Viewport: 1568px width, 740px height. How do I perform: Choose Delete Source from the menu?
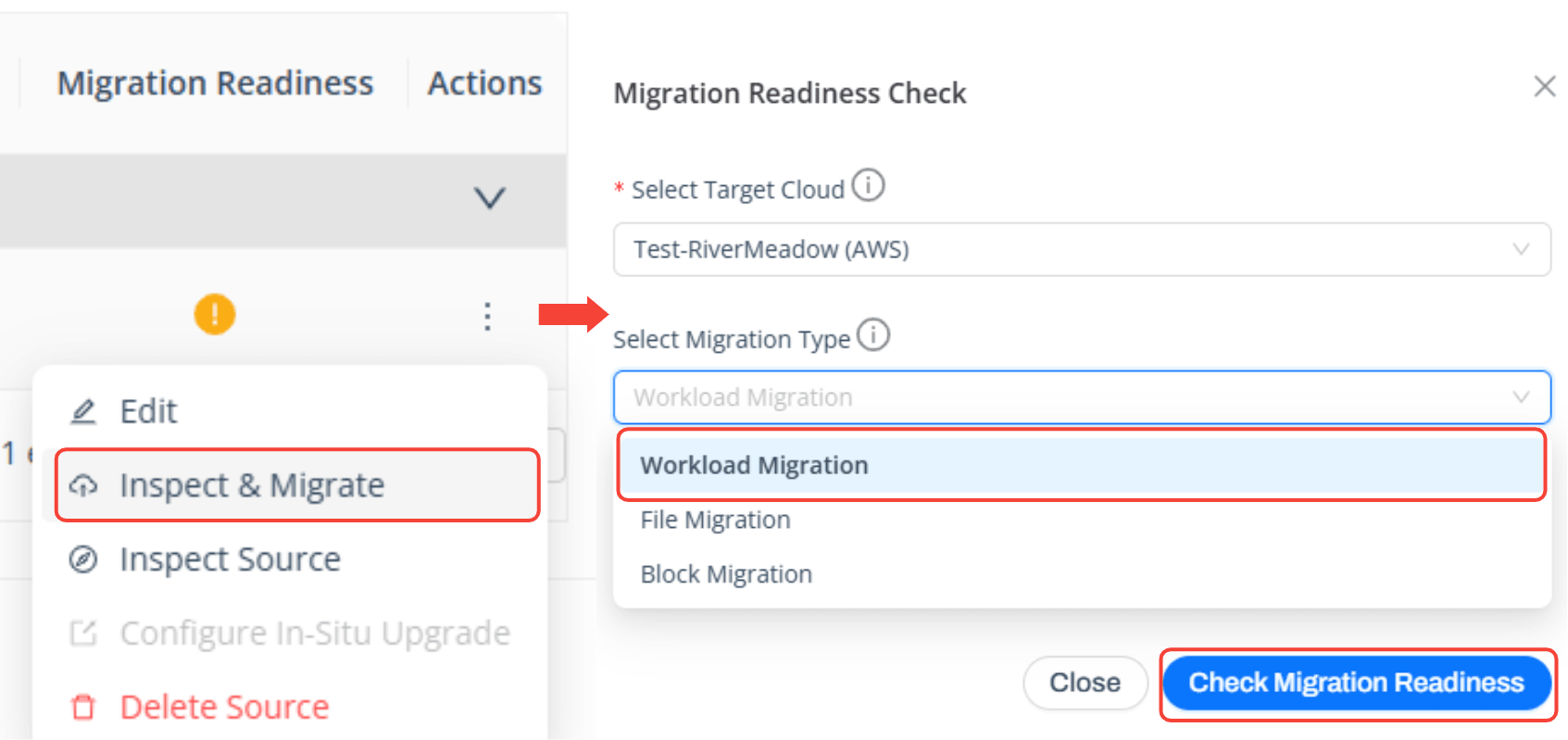click(x=290, y=707)
